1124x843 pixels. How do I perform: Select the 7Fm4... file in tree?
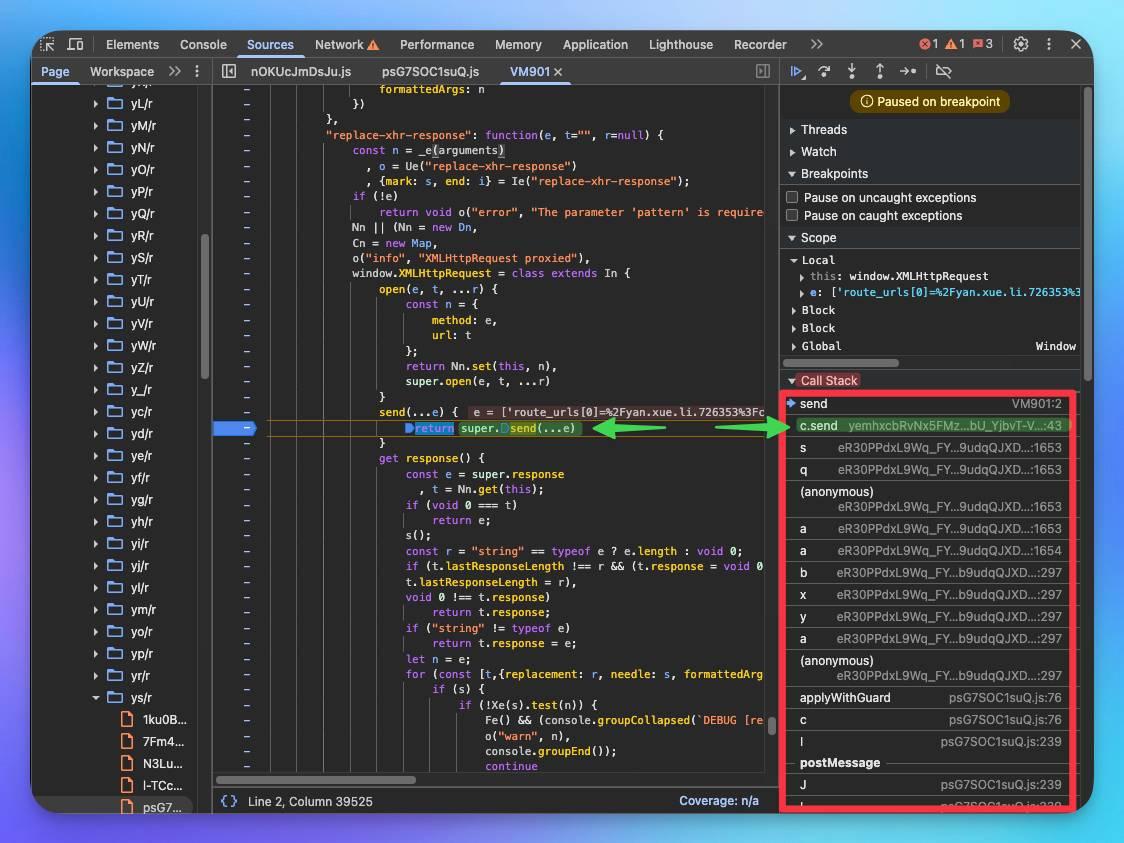point(163,741)
